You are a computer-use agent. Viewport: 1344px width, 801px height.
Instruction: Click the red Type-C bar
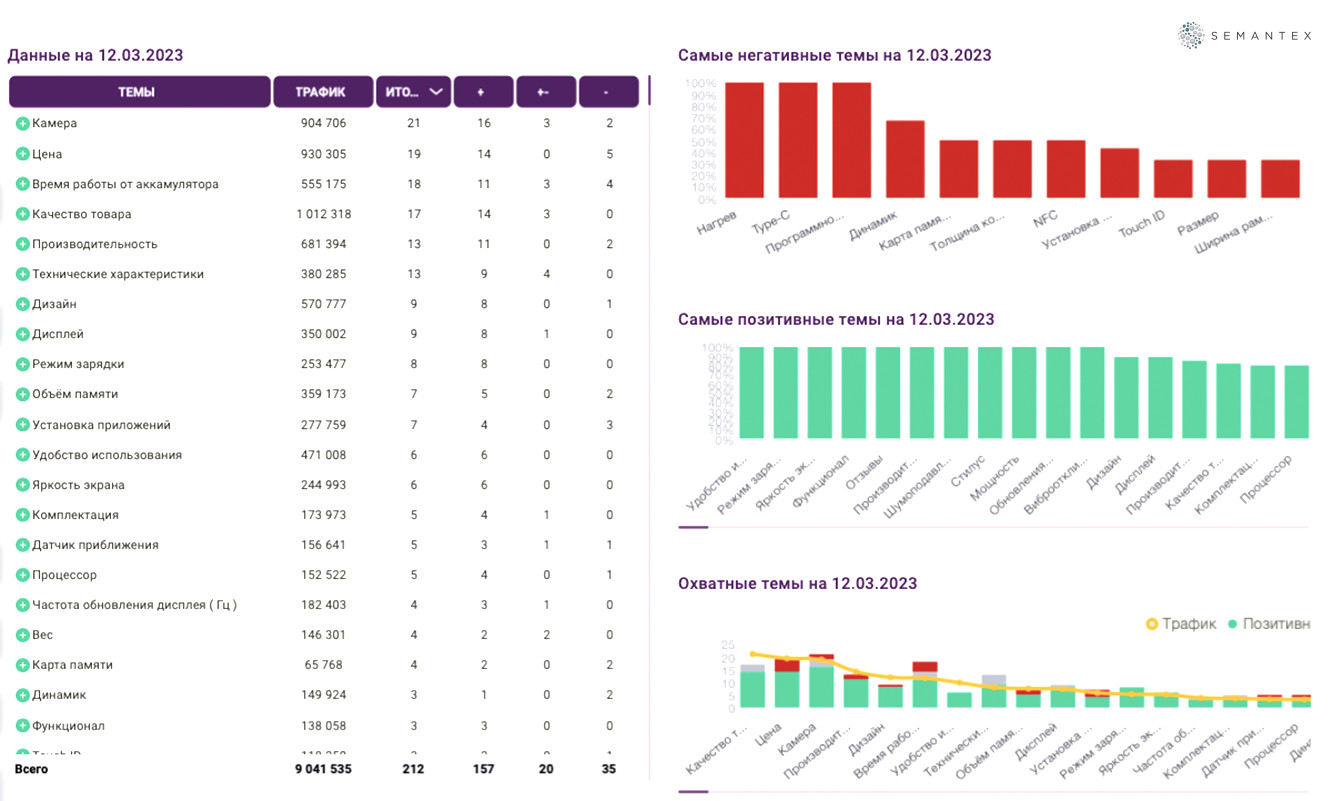798,140
